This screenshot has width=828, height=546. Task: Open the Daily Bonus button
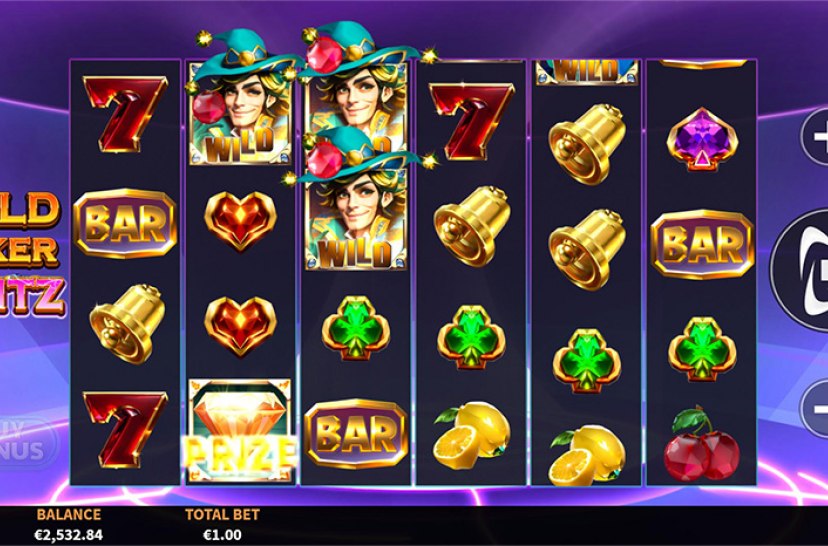(26, 443)
